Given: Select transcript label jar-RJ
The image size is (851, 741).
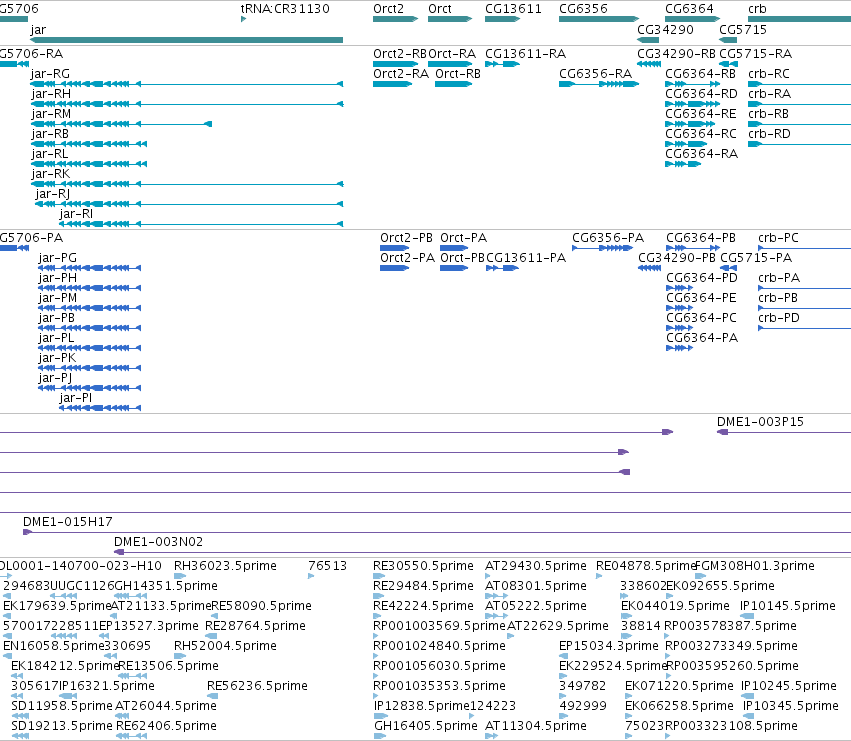Looking at the screenshot, I should 53,194.
